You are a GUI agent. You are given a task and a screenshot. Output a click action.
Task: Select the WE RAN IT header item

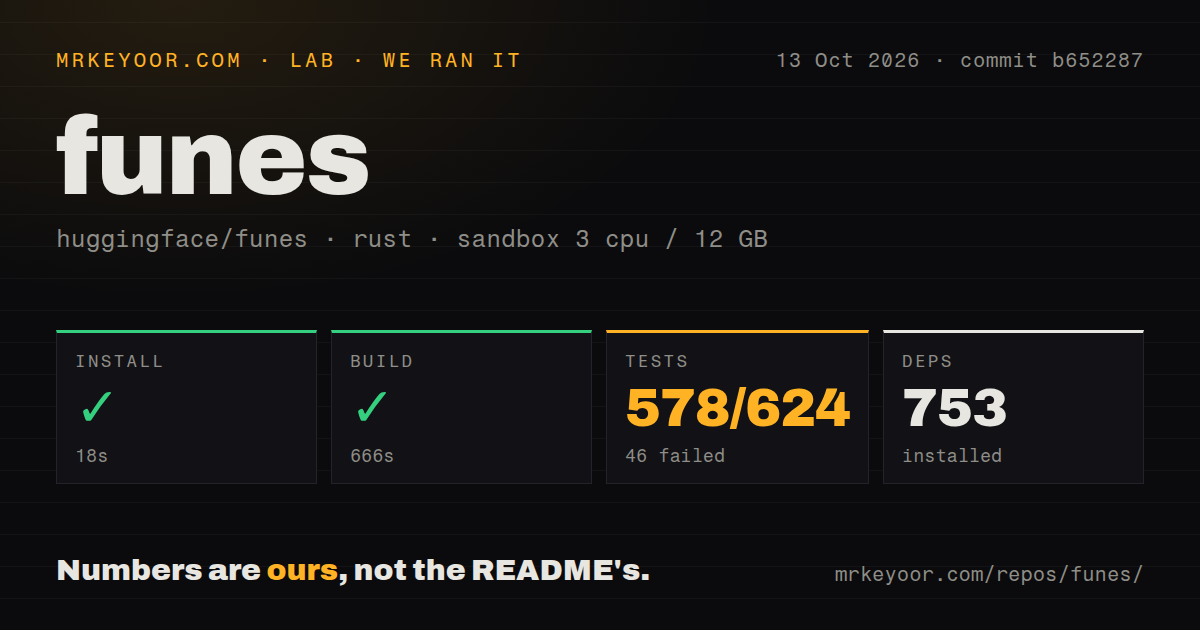tap(452, 61)
